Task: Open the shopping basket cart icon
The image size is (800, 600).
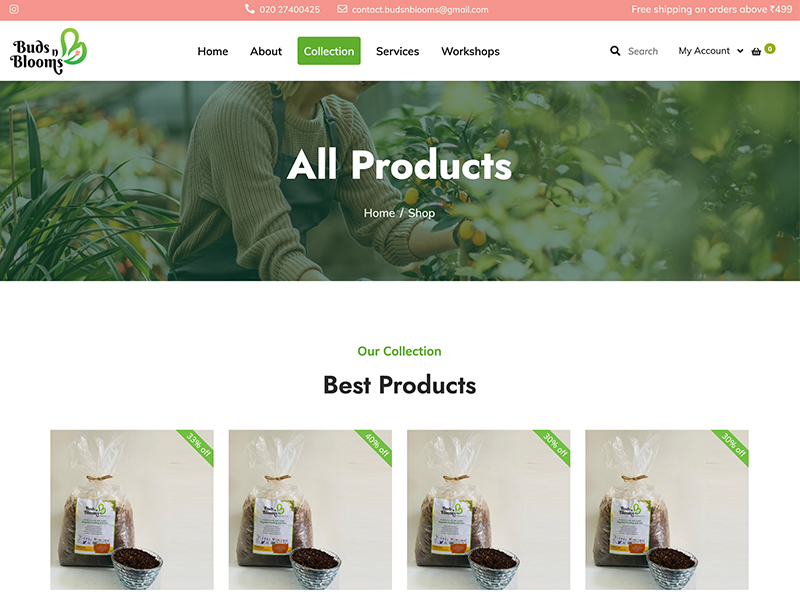Action: (756, 52)
